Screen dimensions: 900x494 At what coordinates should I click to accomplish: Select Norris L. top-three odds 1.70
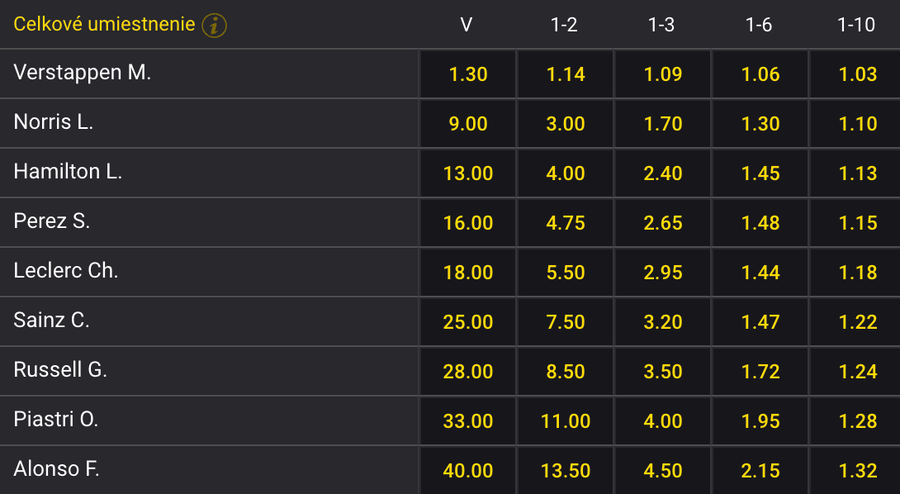[662, 123]
